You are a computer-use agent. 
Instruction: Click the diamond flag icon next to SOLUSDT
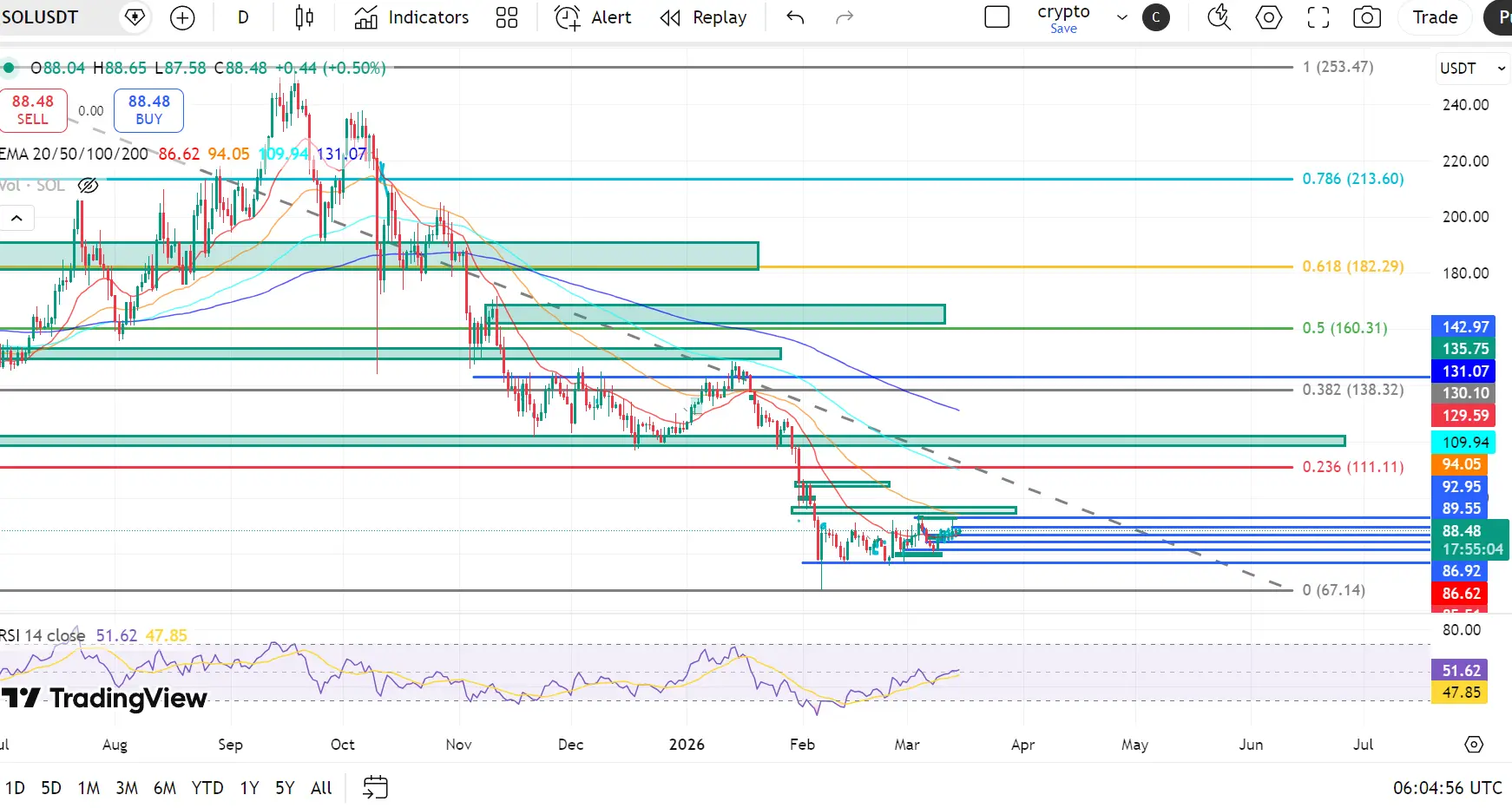pyautogui.click(x=135, y=17)
